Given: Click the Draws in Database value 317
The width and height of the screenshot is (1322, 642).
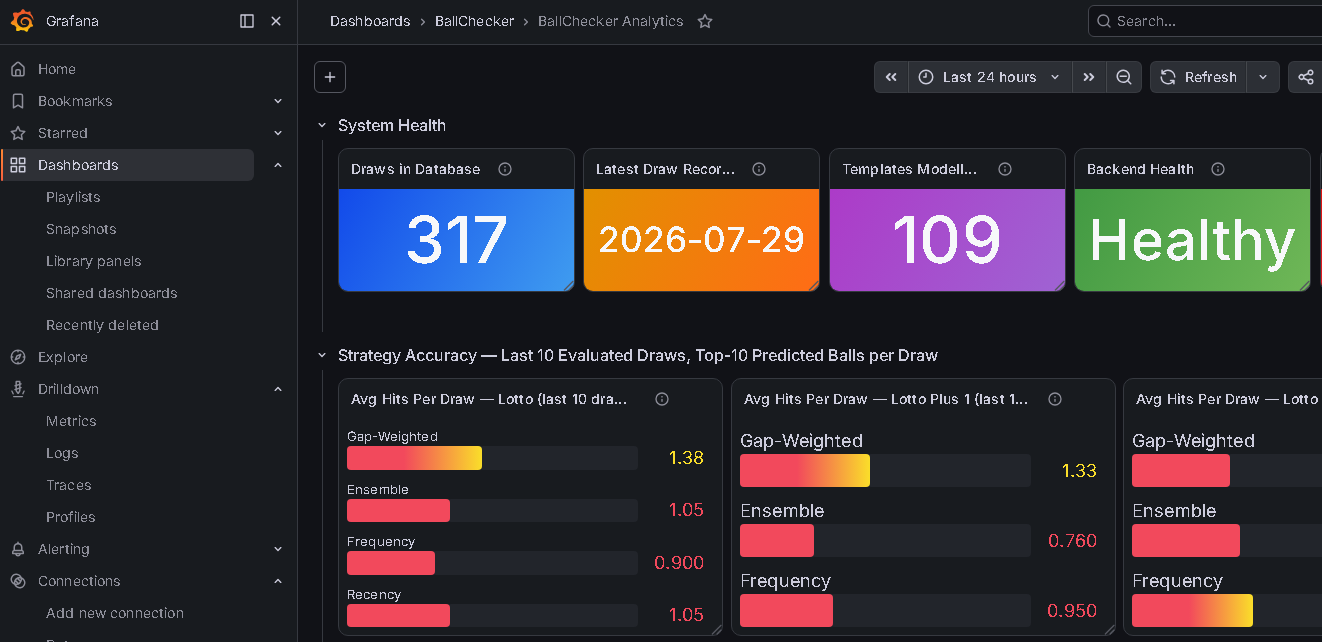Looking at the screenshot, I should (x=457, y=240).
